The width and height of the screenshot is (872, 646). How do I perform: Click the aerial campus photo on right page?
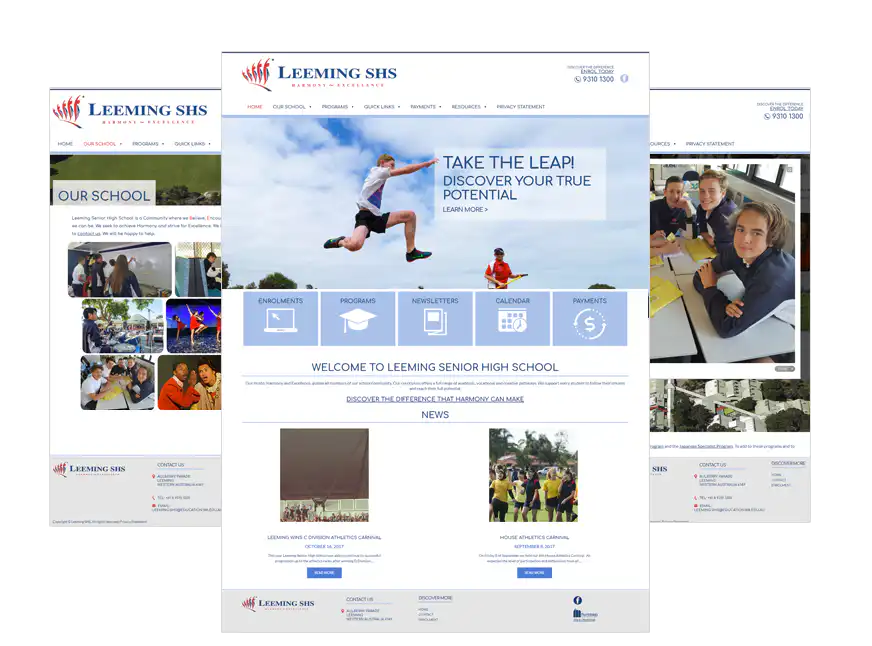pyautogui.click(x=730, y=406)
